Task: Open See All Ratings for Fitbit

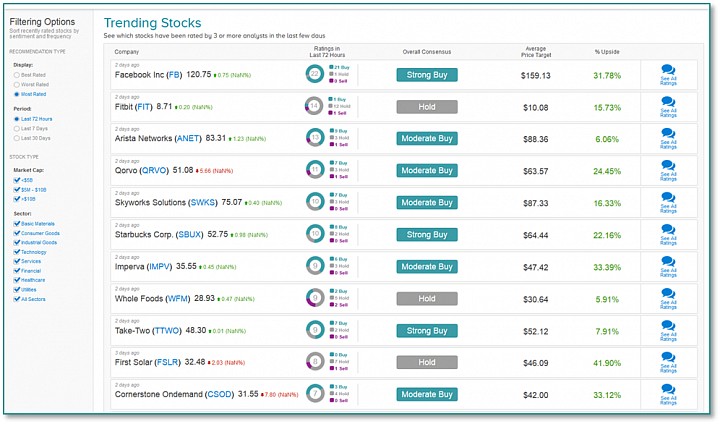Action: coord(668,107)
